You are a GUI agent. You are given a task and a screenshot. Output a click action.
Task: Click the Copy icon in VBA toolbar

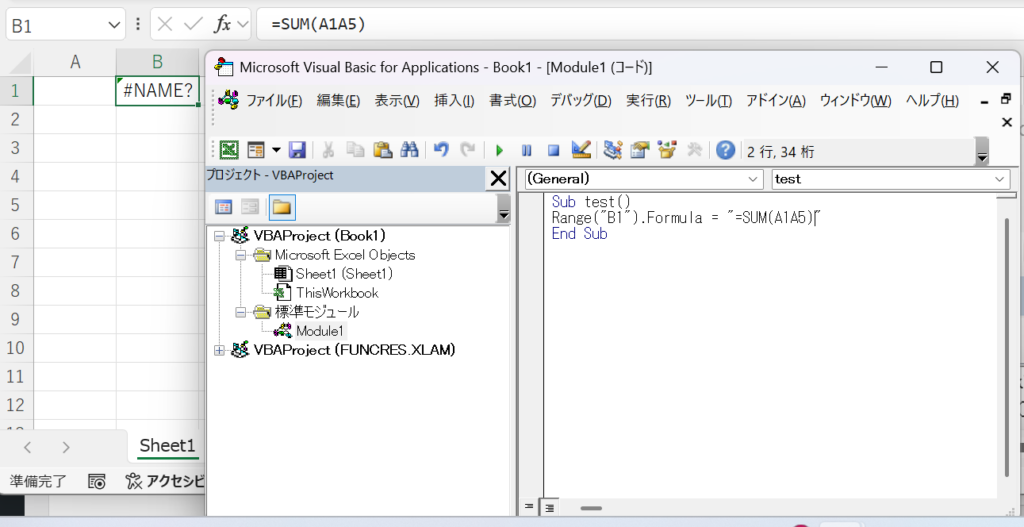355,151
